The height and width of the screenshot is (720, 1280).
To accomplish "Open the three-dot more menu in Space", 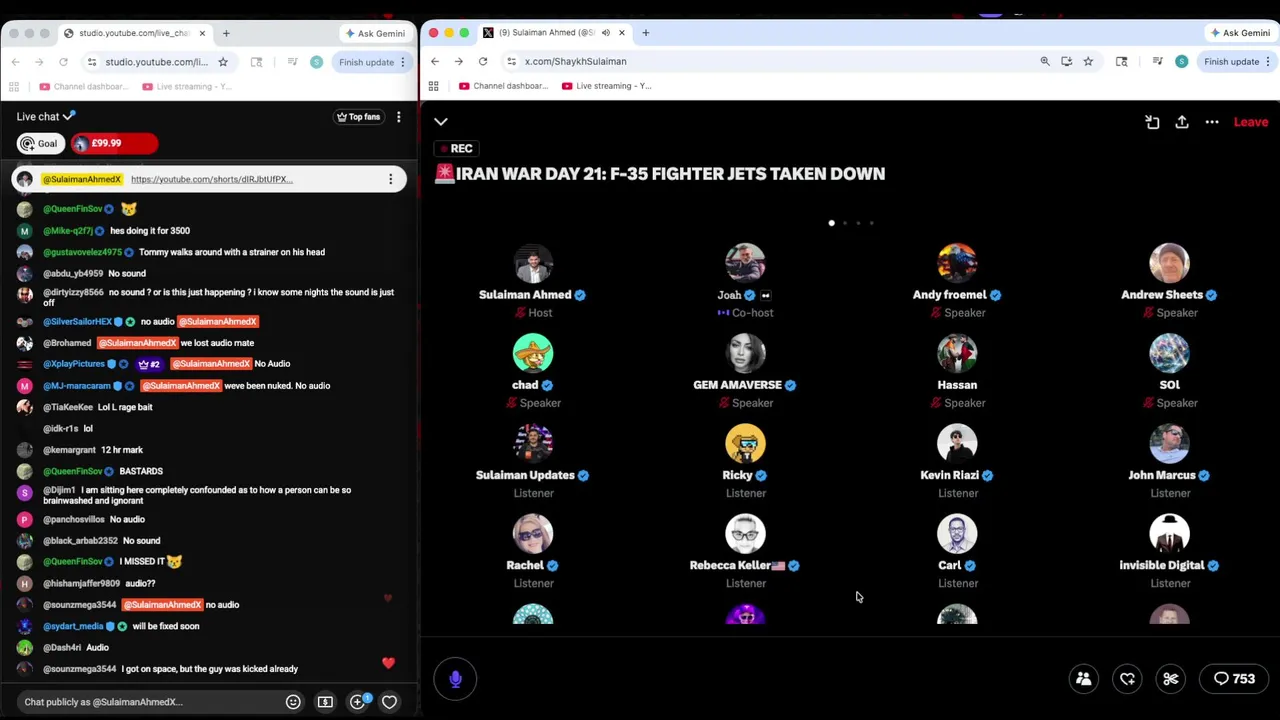I will (x=1212, y=122).
